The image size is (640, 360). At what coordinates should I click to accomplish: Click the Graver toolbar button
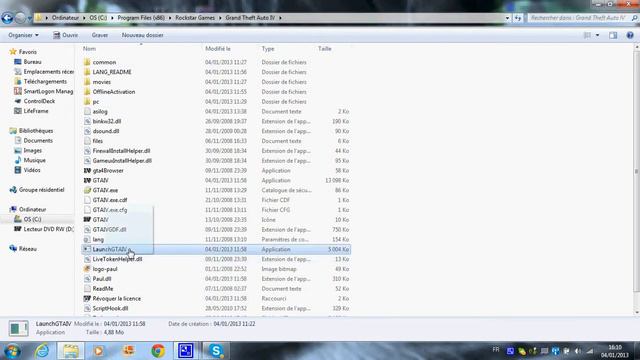point(100,35)
